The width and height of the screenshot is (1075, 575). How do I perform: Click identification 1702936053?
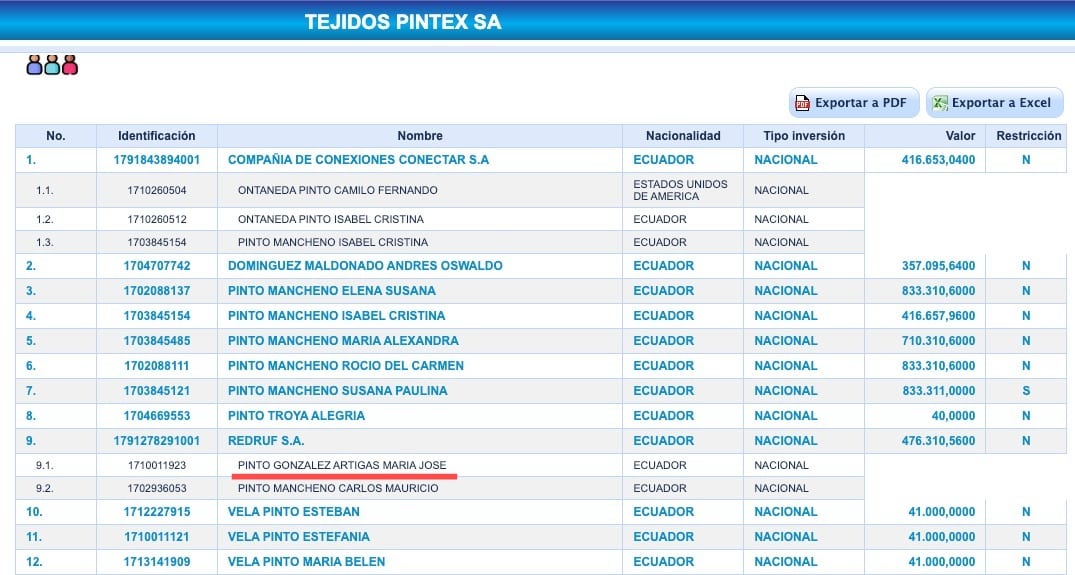coord(157,489)
